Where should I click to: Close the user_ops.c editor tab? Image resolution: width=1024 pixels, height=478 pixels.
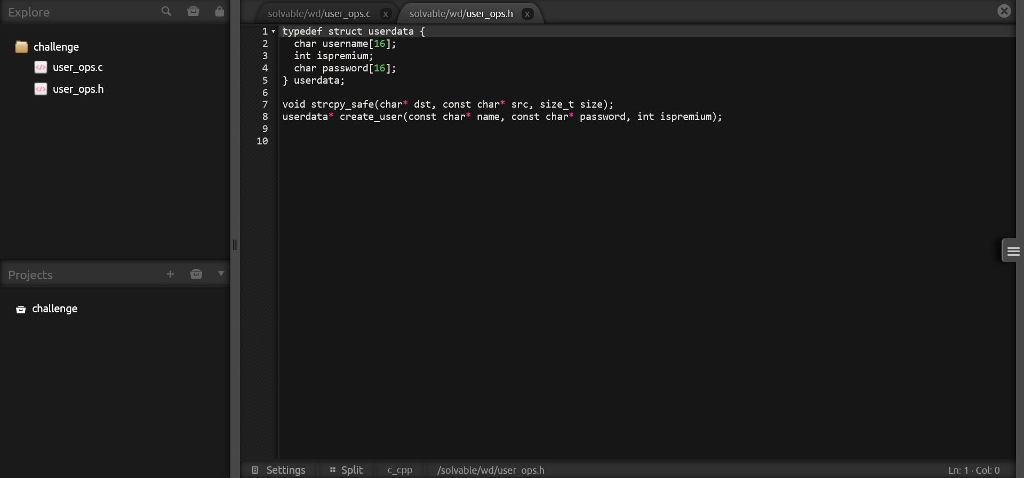pyautogui.click(x=385, y=14)
